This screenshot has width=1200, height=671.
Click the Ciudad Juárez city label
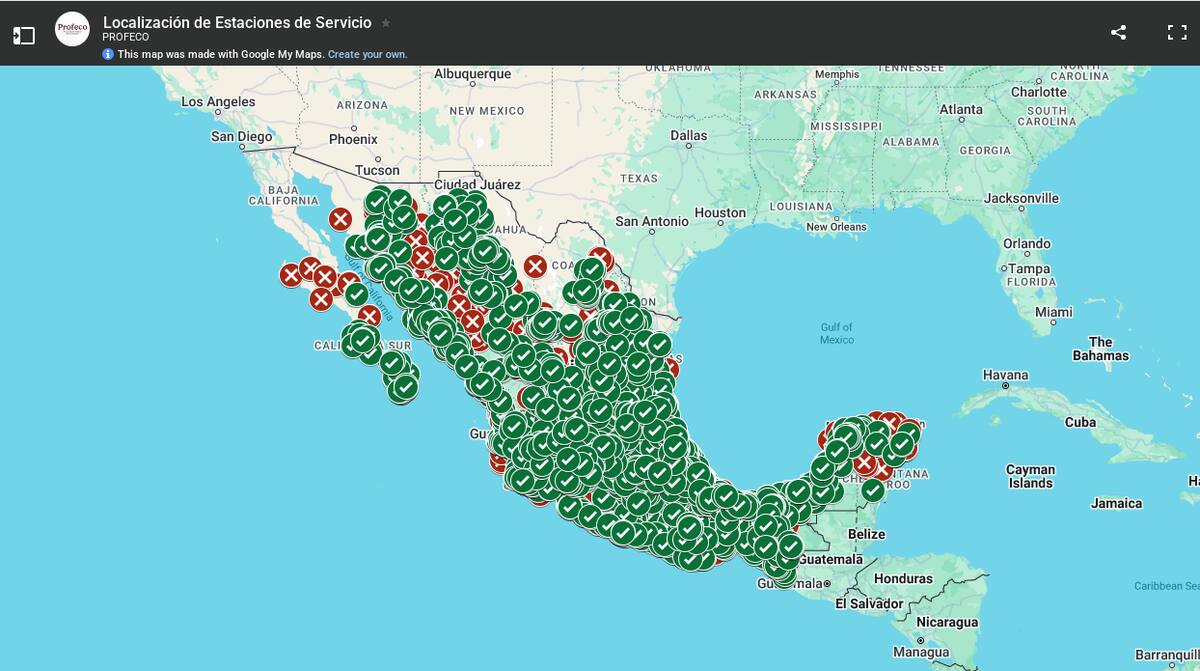pyautogui.click(x=477, y=184)
